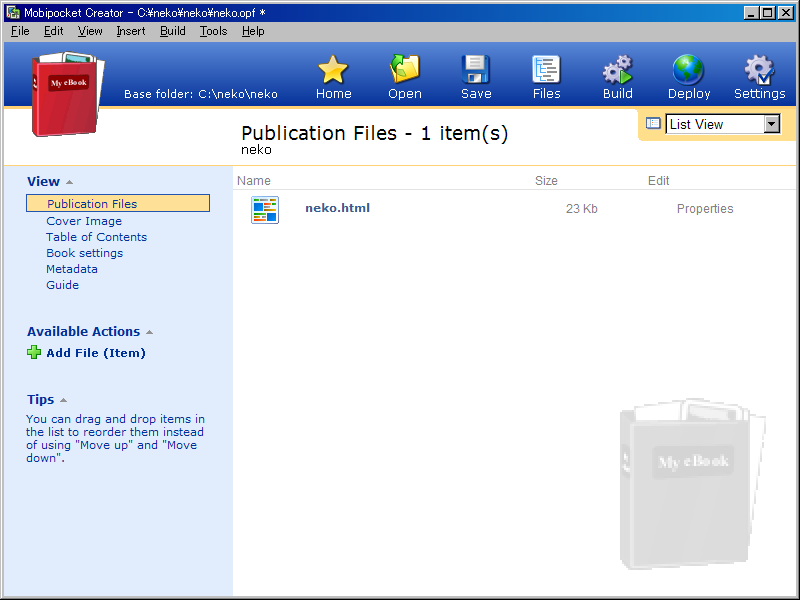Viewport: 800px width, 600px height.
Task: Click the green plus Add File icon
Action: [34, 352]
